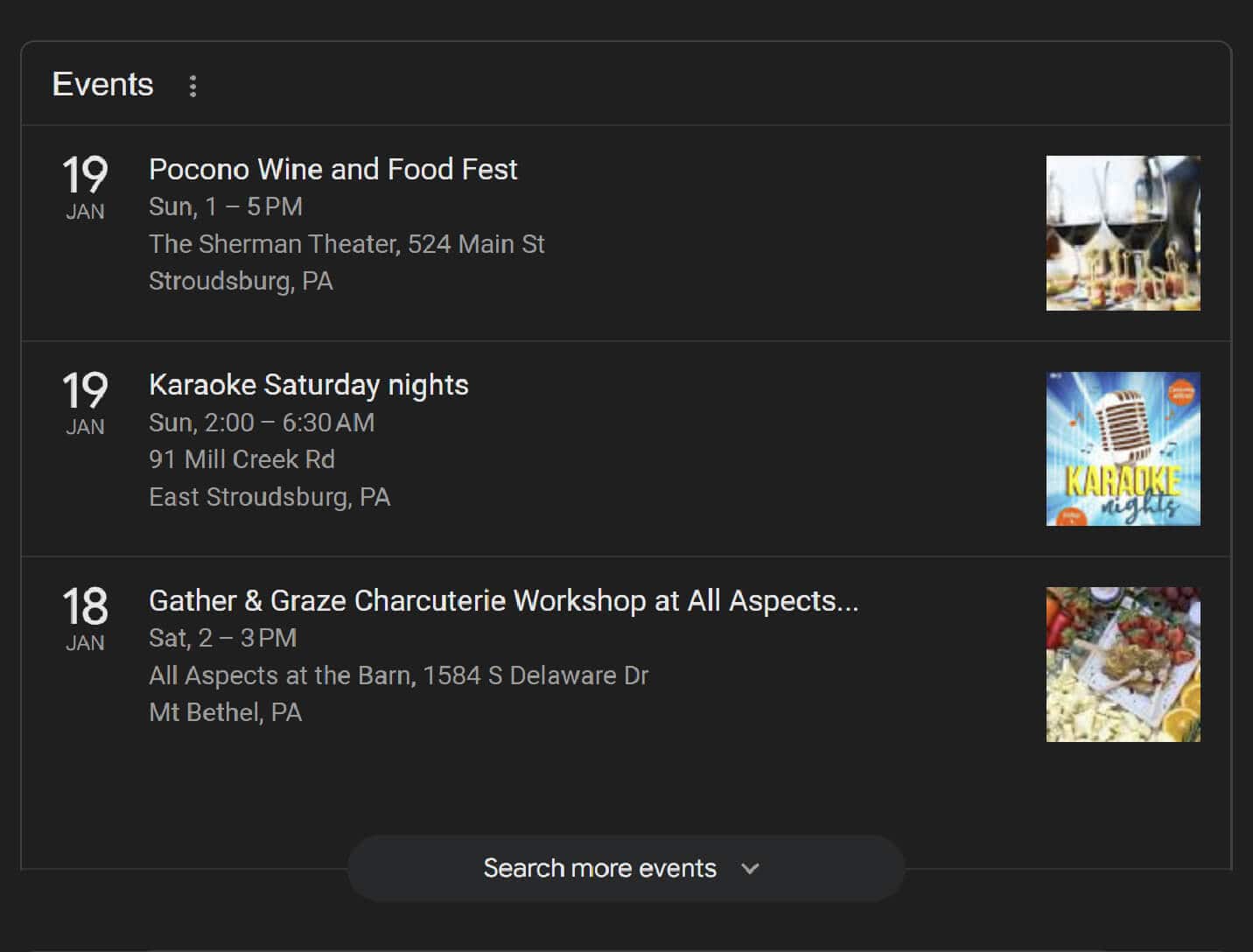Click 'Sun, 1 – 5 PM' time text

pos(226,206)
